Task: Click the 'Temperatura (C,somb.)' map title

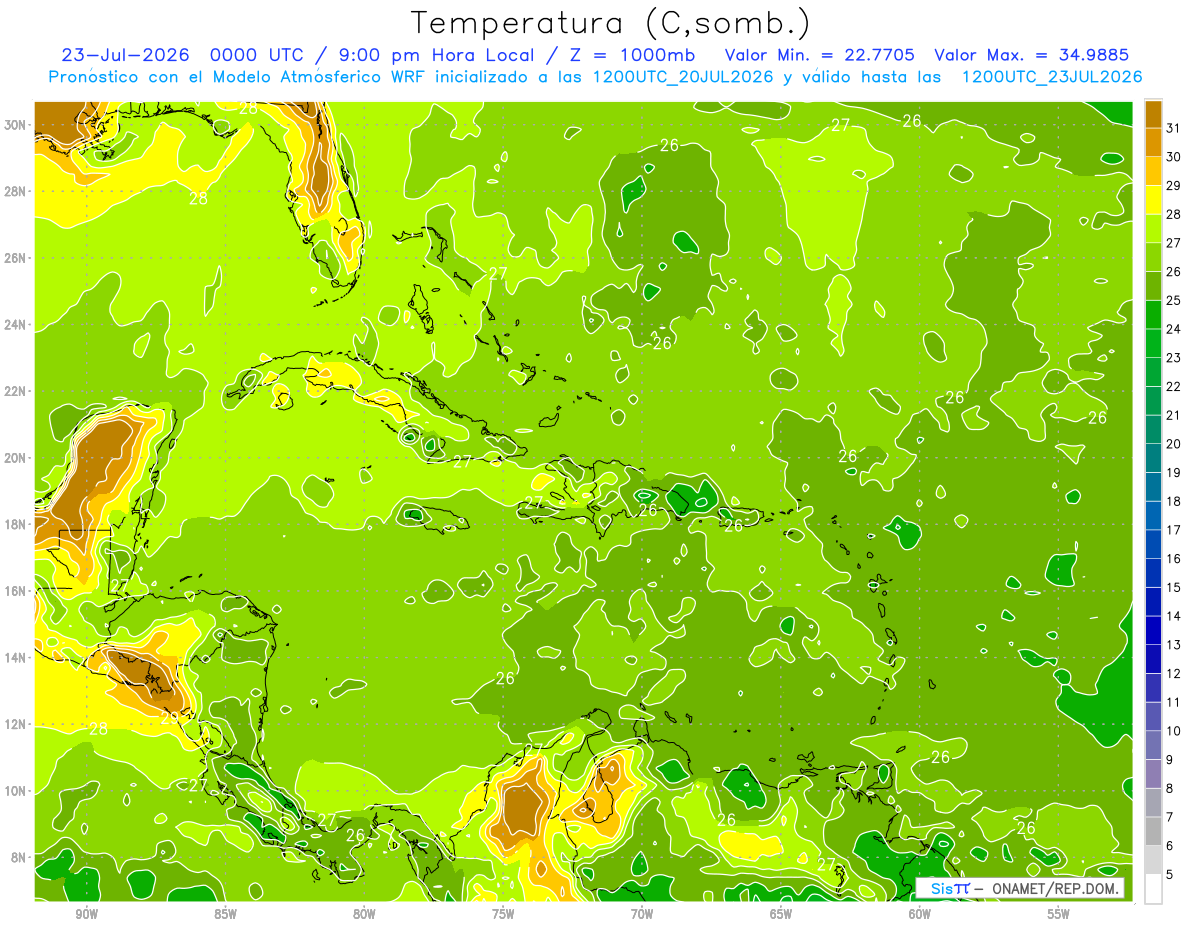Action: 610,23
